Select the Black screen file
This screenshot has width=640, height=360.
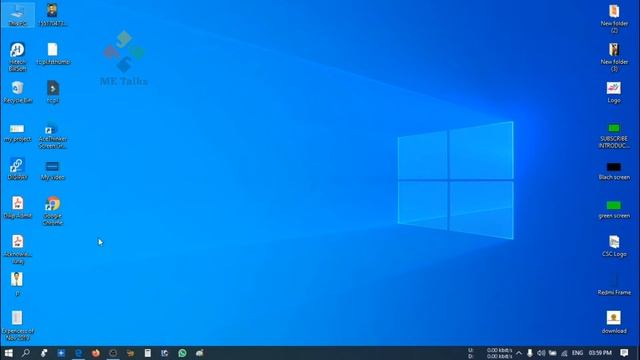[x=614, y=171]
